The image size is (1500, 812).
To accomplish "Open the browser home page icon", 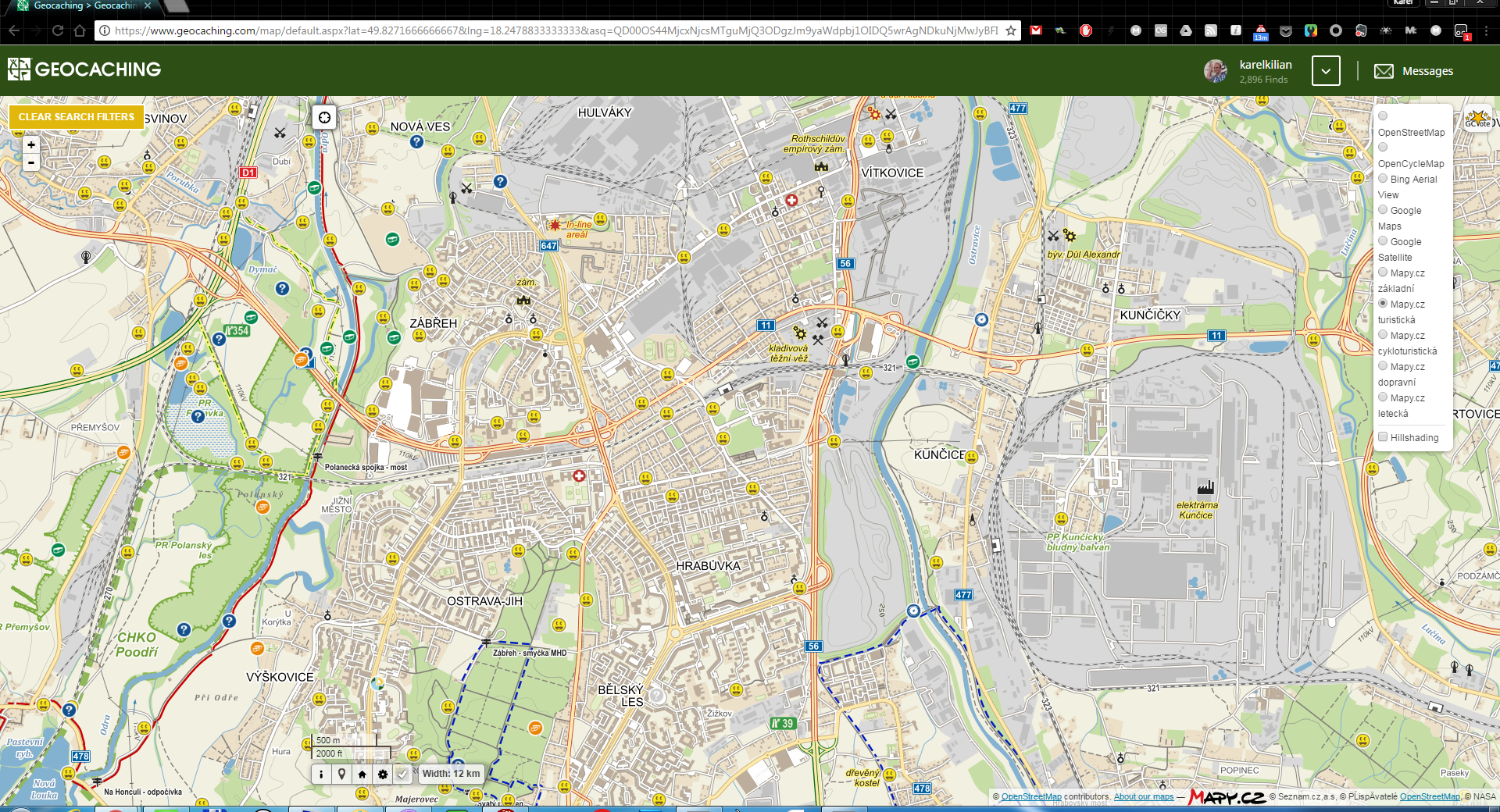I will tap(80, 30).
